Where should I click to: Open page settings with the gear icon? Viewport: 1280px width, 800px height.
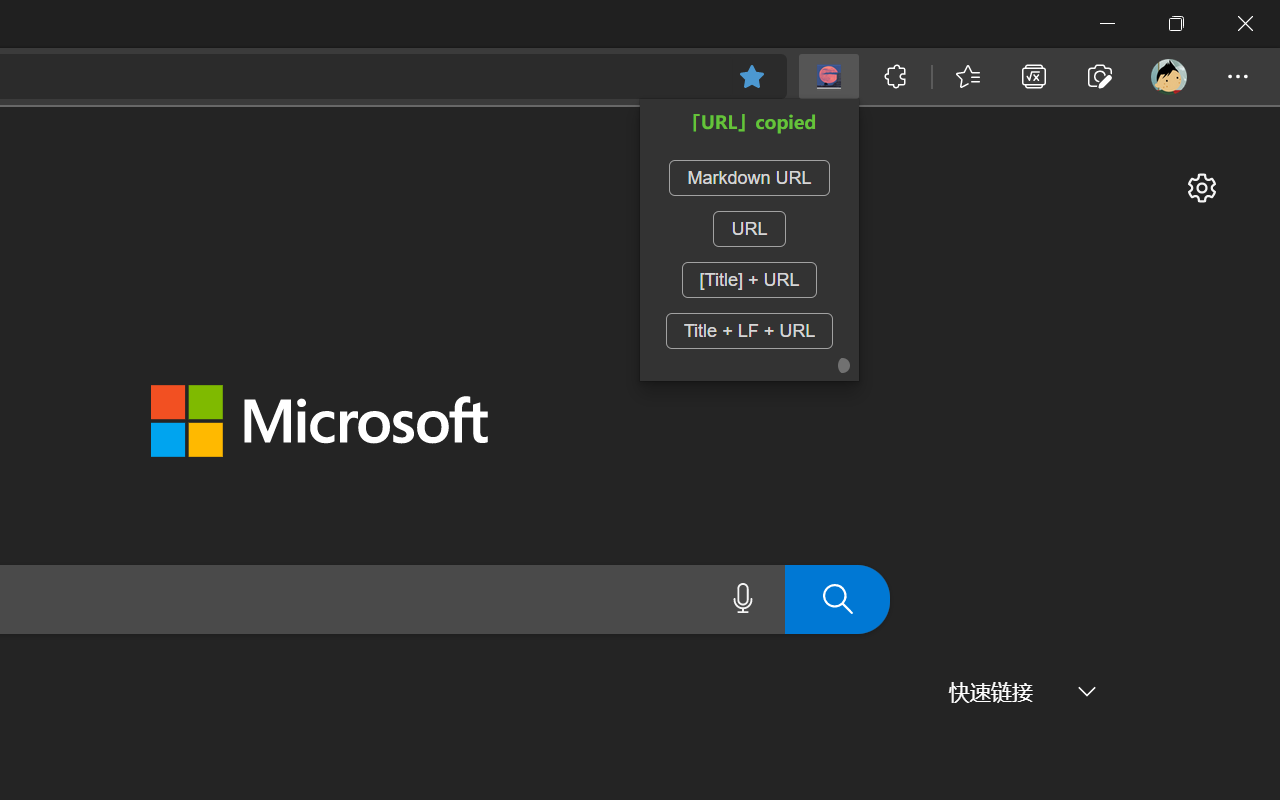[x=1201, y=188]
